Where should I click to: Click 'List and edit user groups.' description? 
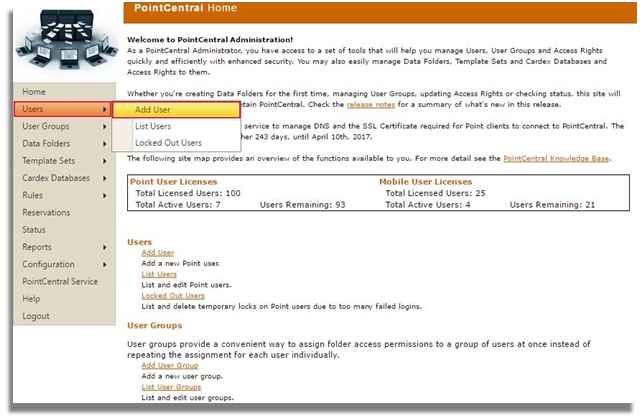click(x=187, y=398)
